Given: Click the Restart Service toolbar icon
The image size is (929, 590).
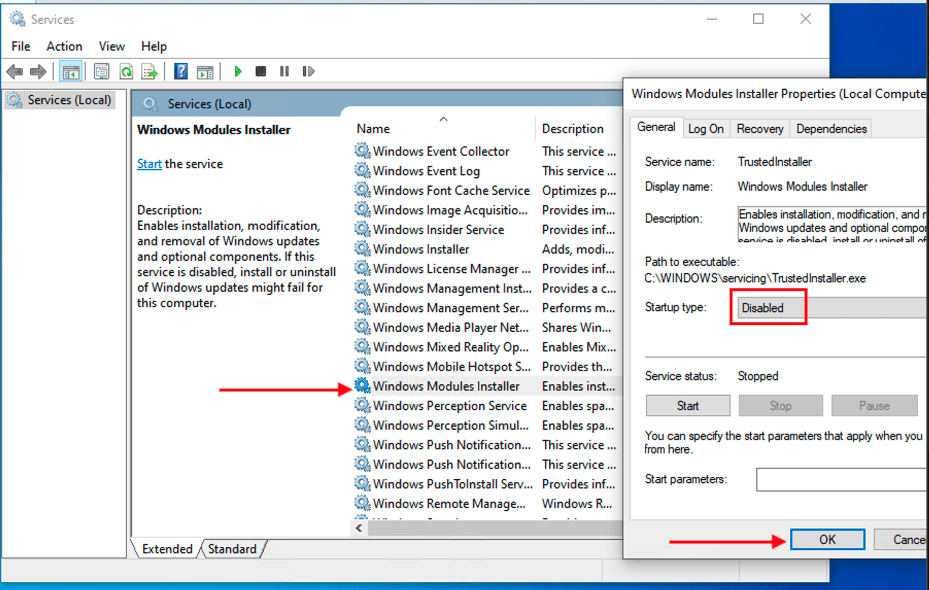Looking at the screenshot, I should 308,71.
